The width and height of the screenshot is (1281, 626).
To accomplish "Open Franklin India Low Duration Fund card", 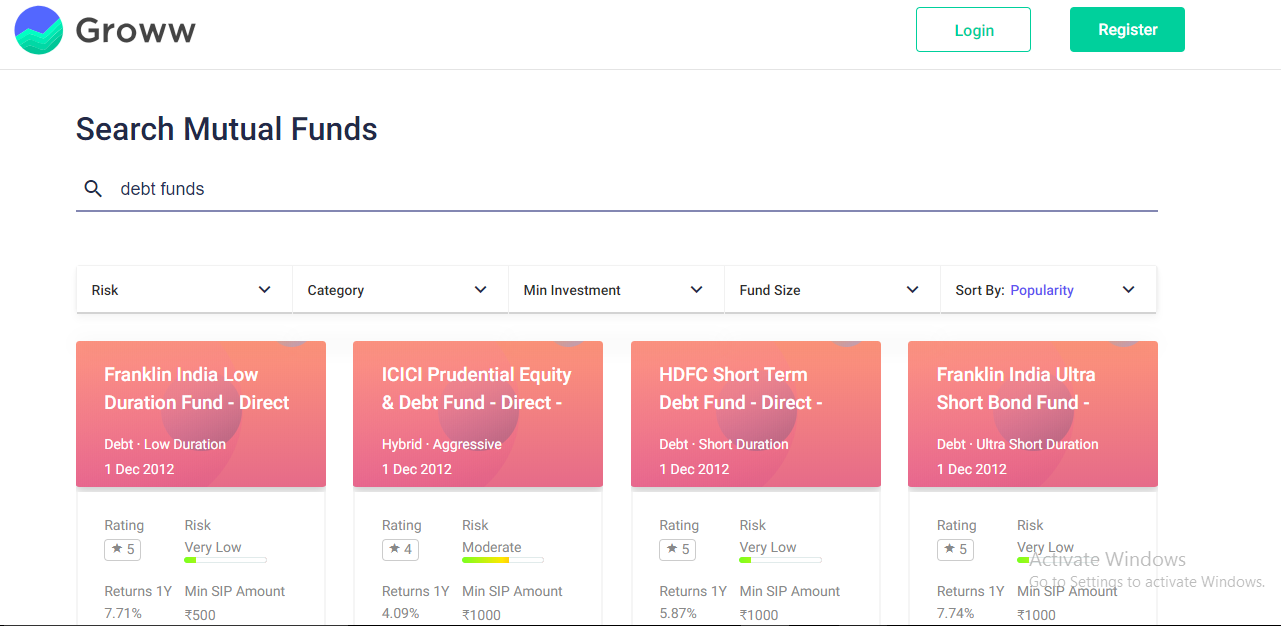I will 201,414.
